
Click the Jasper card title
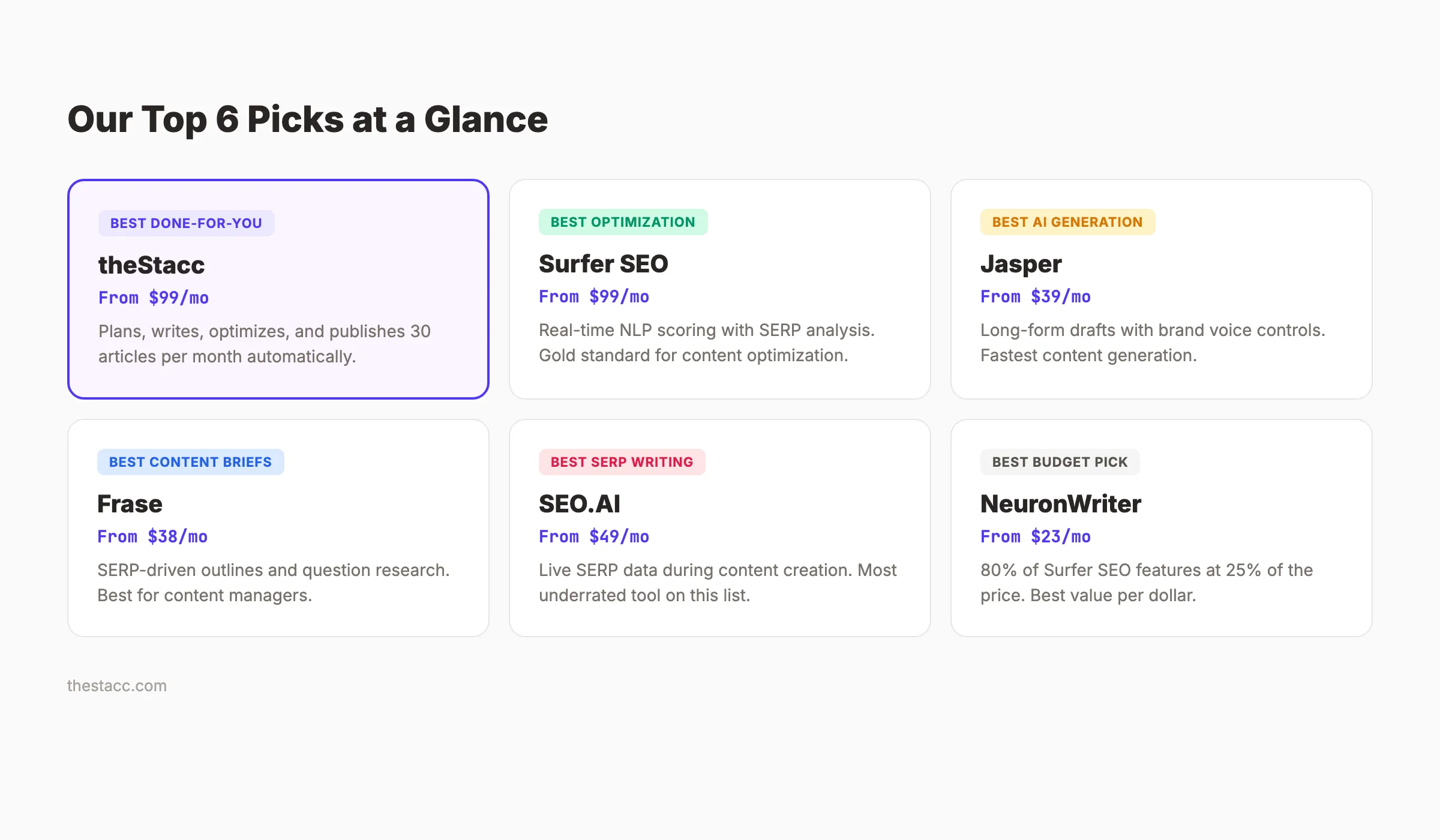pyautogui.click(x=1021, y=264)
